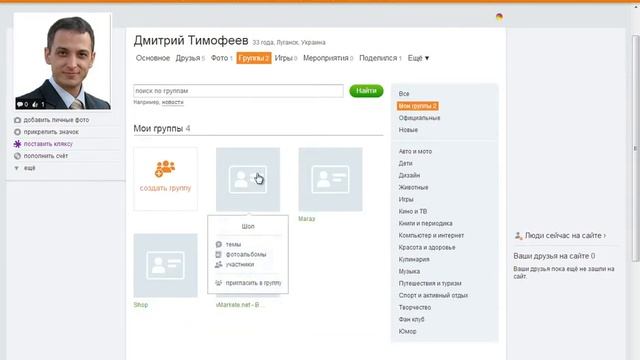Select the Группы tab

(253, 58)
